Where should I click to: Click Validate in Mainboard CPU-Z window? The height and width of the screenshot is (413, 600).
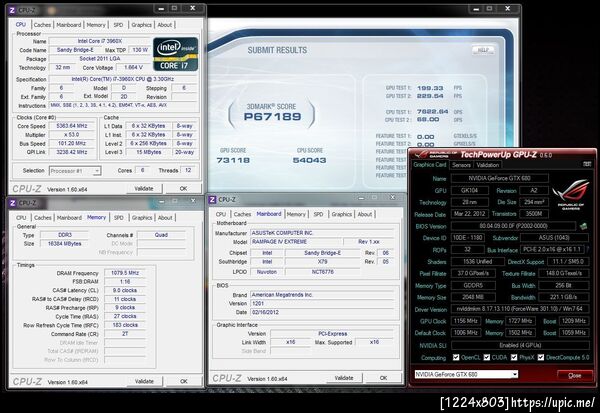[x=344, y=378]
